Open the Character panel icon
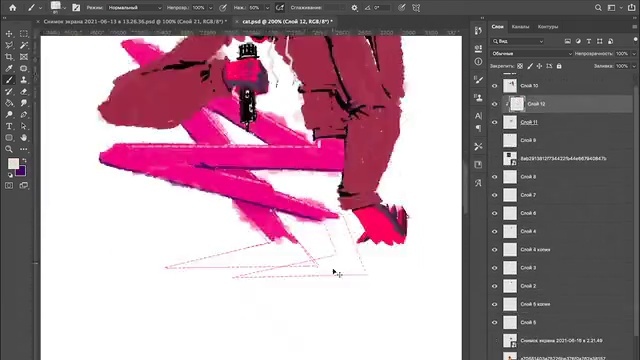The height and width of the screenshot is (360, 640). point(478,116)
